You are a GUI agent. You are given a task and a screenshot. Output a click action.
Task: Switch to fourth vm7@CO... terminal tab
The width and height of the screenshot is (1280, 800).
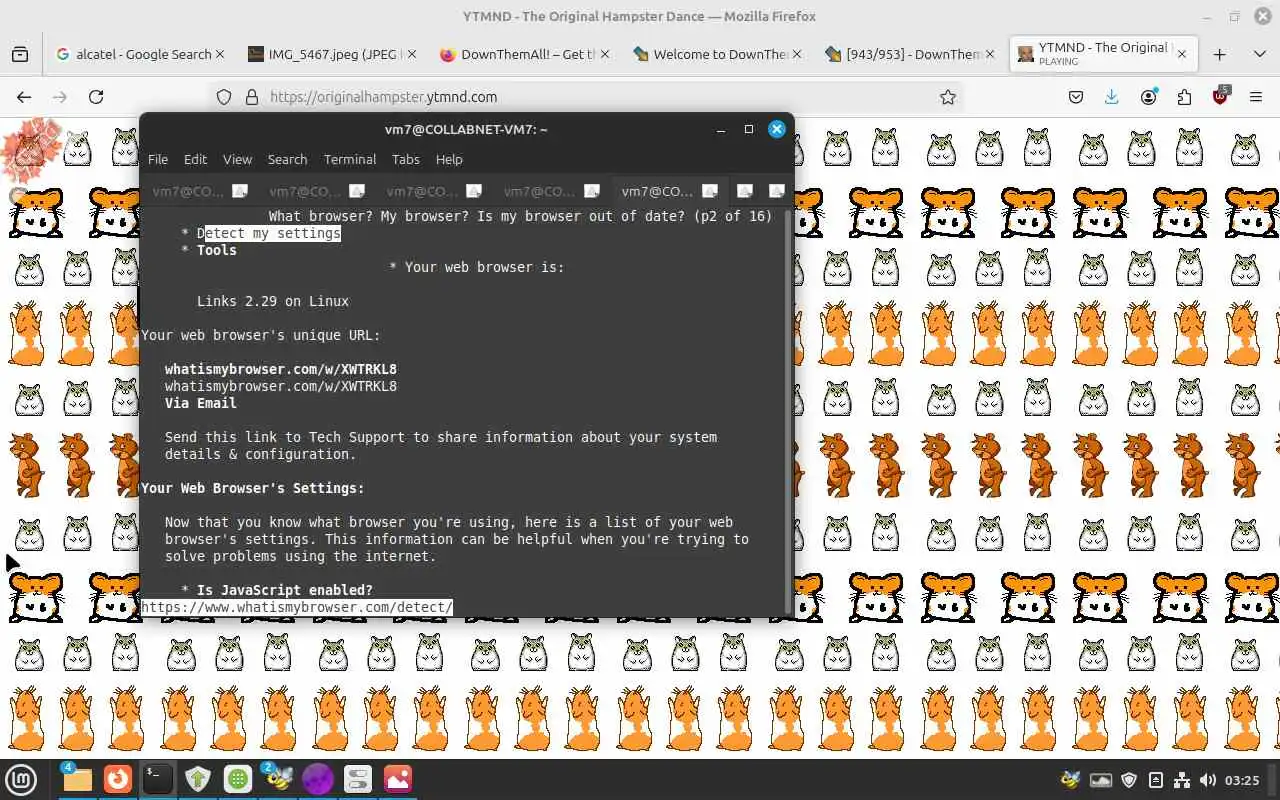click(540, 191)
